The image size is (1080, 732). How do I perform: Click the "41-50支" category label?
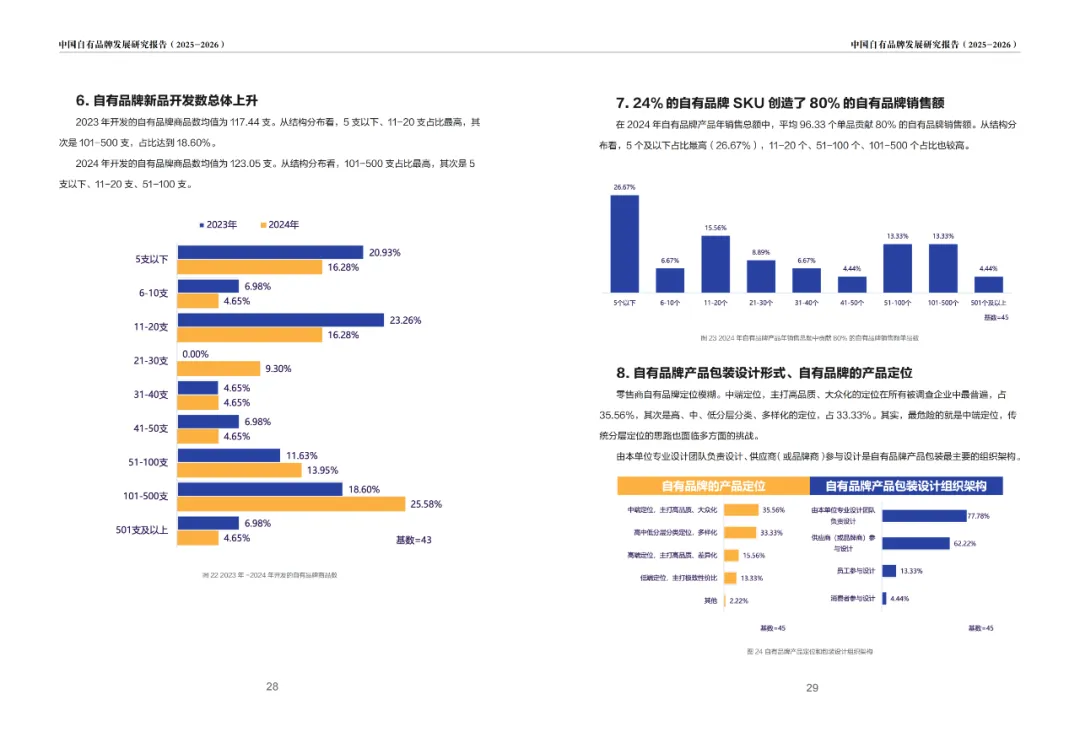pyautogui.click(x=151, y=428)
